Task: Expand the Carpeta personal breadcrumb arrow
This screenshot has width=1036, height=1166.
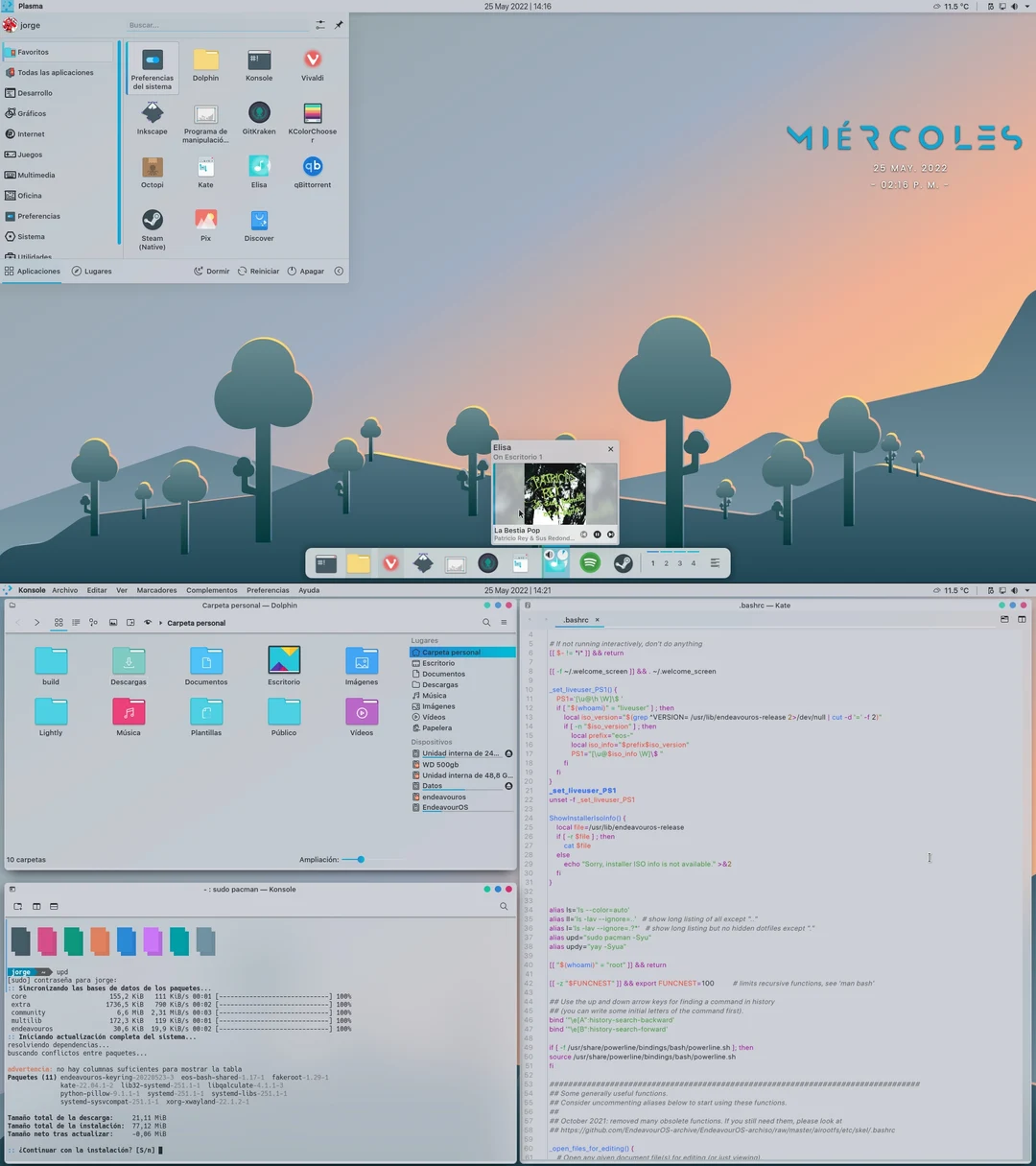Action: pyautogui.click(x=160, y=622)
